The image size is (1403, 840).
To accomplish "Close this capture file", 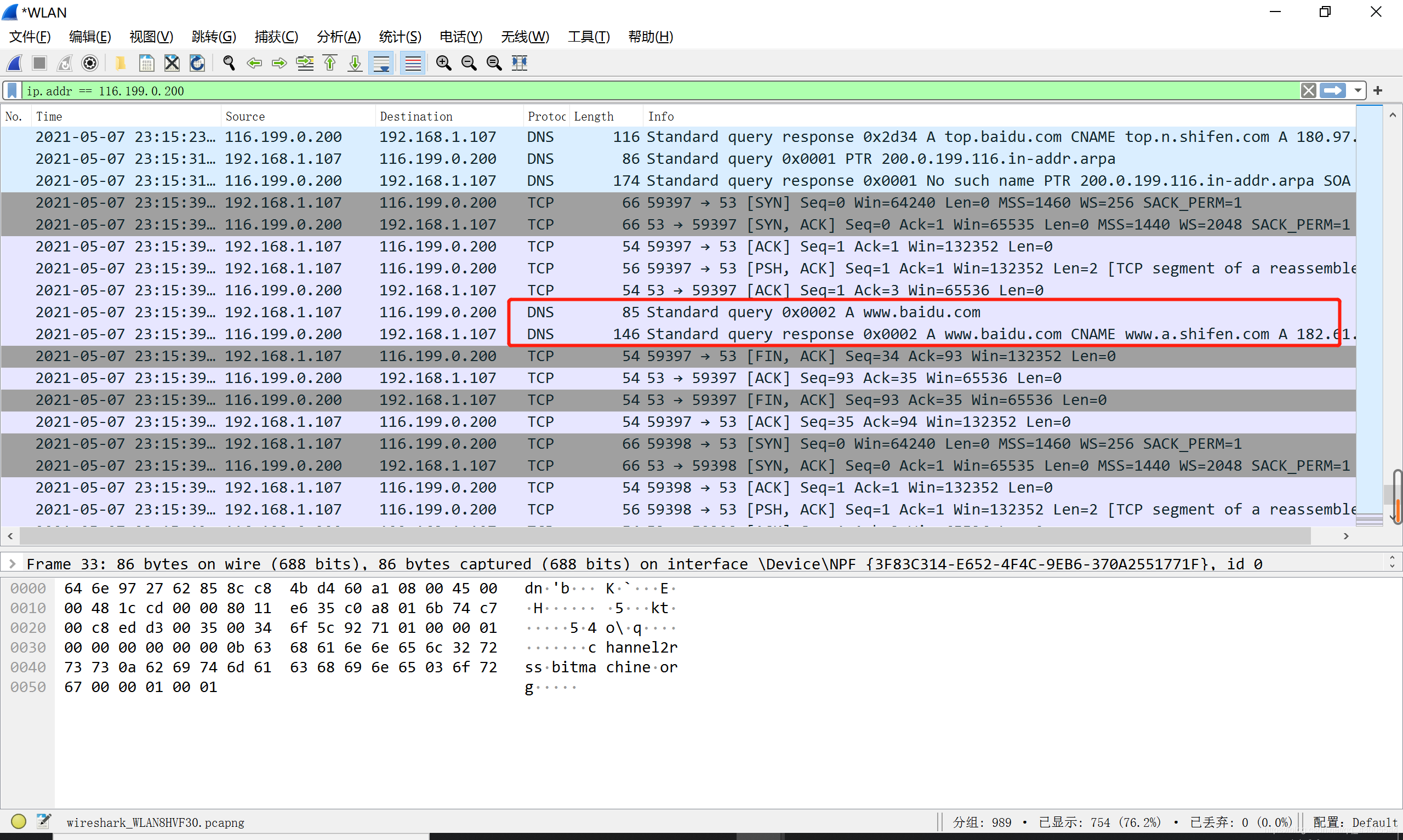I will click(x=172, y=63).
